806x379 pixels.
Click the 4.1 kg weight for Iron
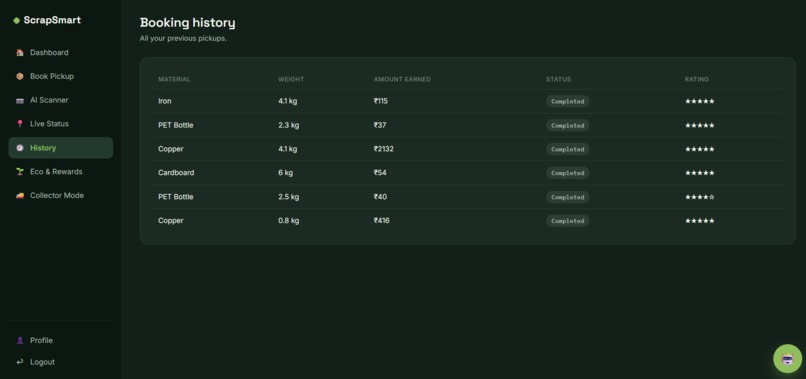[x=288, y=101]
